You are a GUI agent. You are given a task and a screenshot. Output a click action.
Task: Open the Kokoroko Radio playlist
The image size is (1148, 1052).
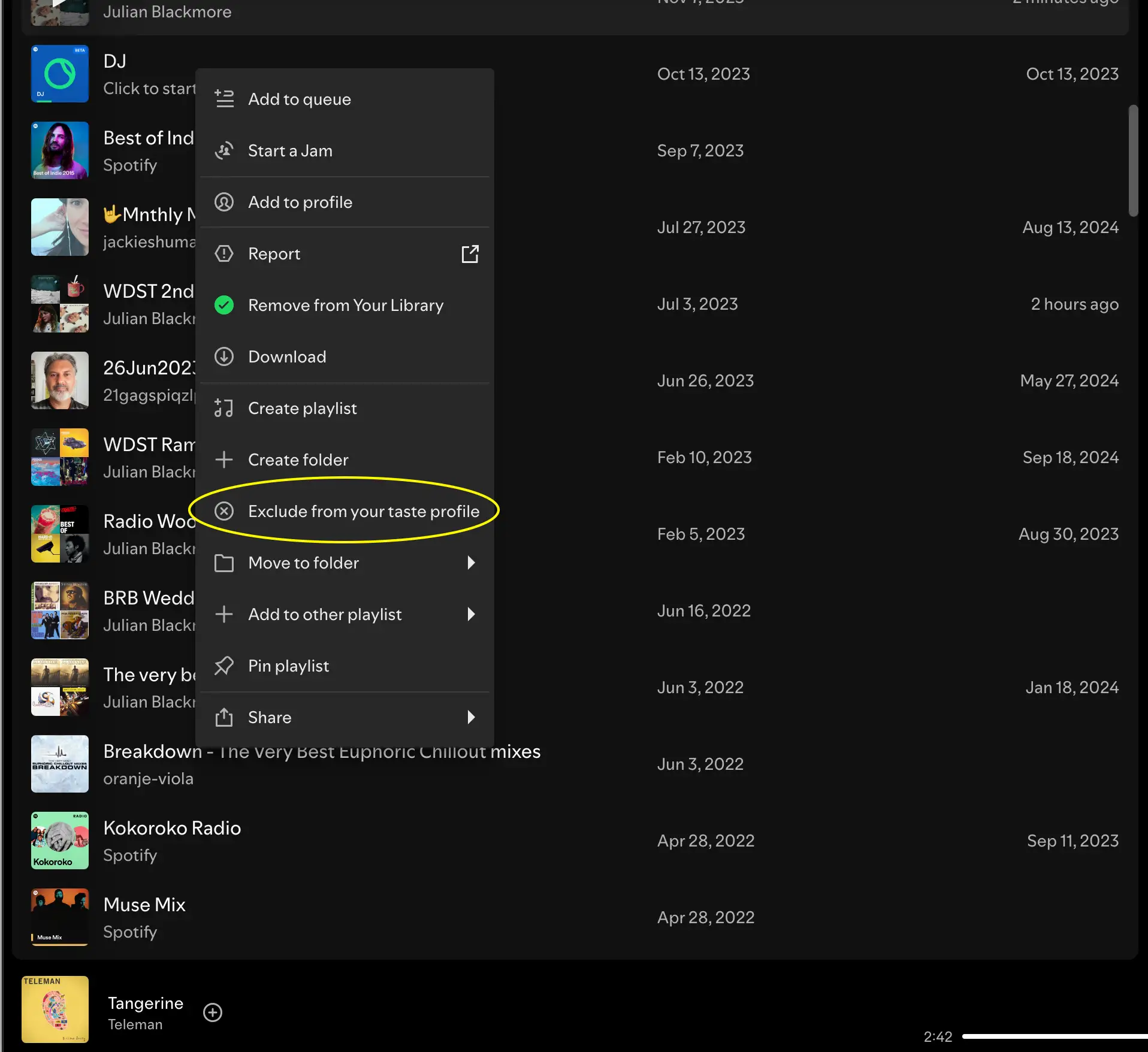click(x=172, y=828)
